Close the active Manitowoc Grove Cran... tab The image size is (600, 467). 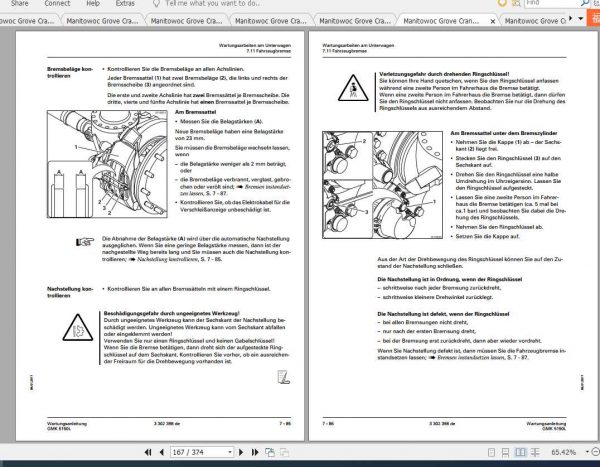coord(492,21)
